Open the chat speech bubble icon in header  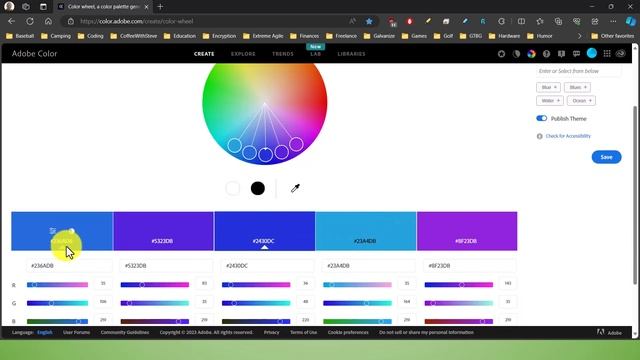(576, 54)
